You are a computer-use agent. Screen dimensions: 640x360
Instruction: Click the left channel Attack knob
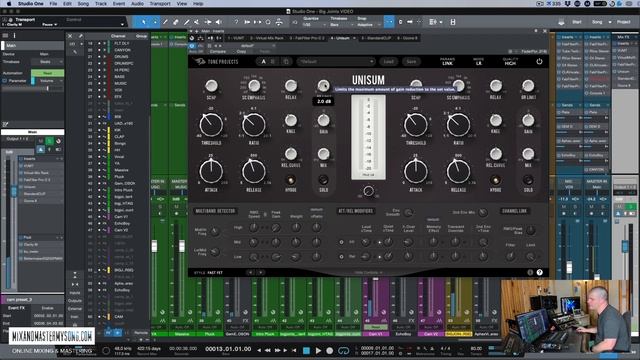(211, 171)
